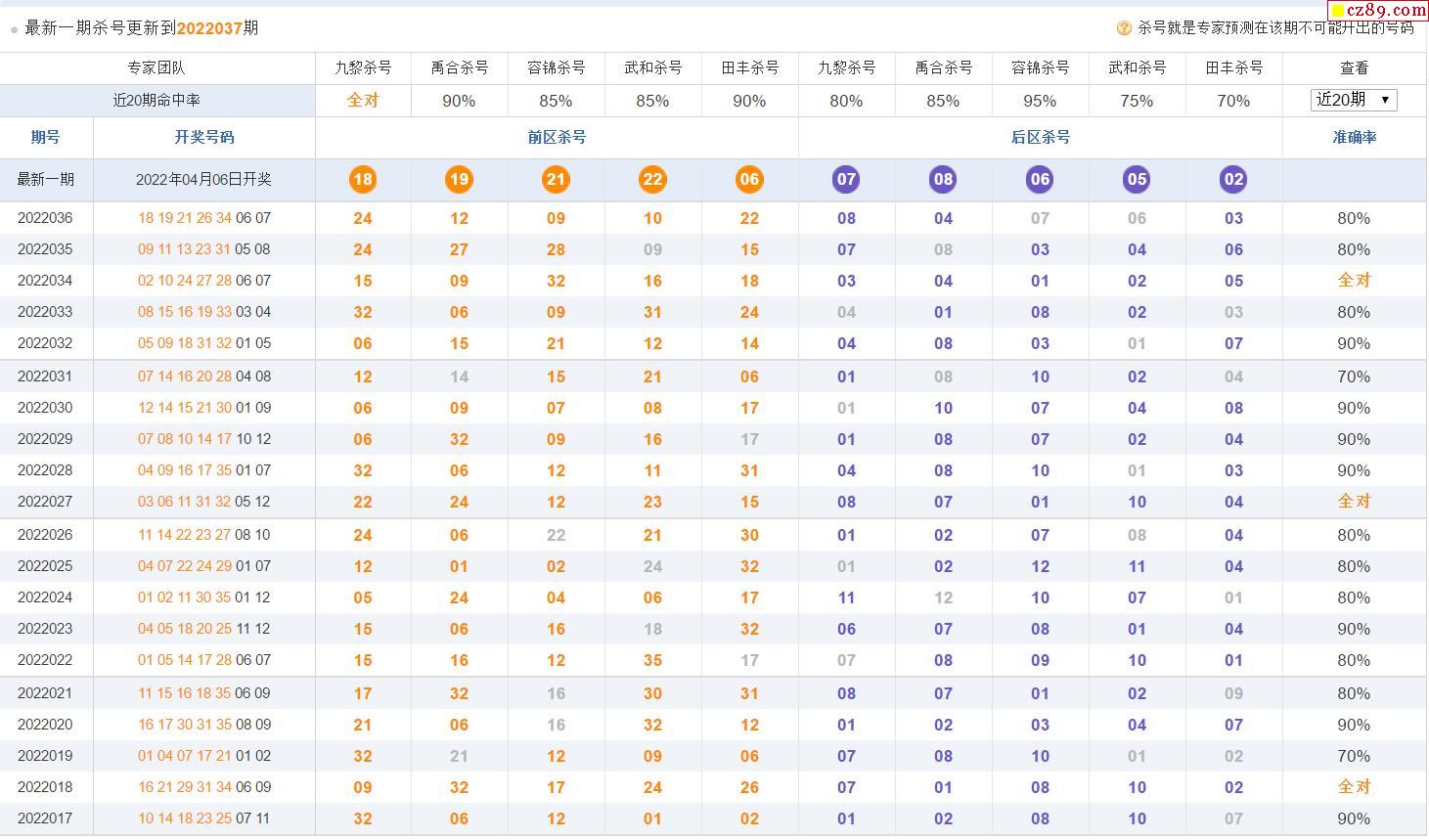1429x840 pixels.
Task: Click the orange 19 ball in latest row
Action: pos(459,179)
